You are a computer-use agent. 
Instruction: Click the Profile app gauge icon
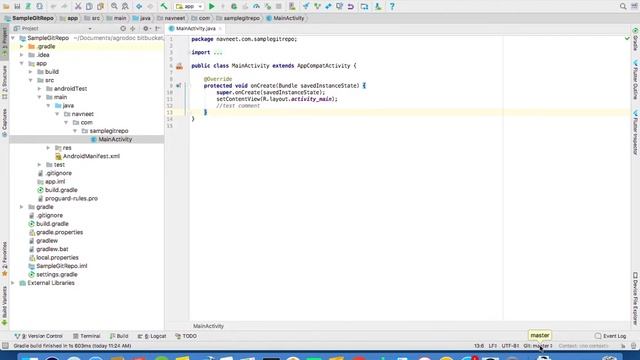256,7
